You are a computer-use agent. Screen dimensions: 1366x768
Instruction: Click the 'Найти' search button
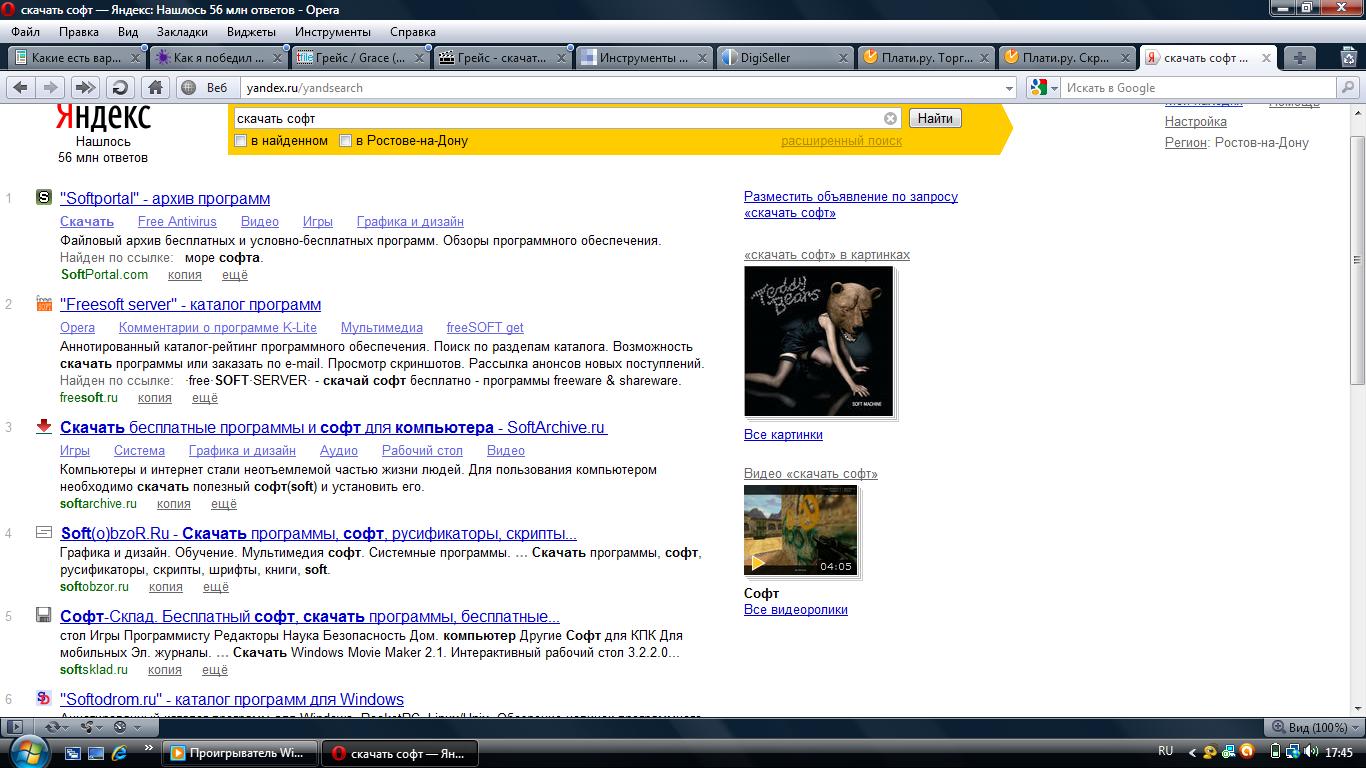[935, 118]
